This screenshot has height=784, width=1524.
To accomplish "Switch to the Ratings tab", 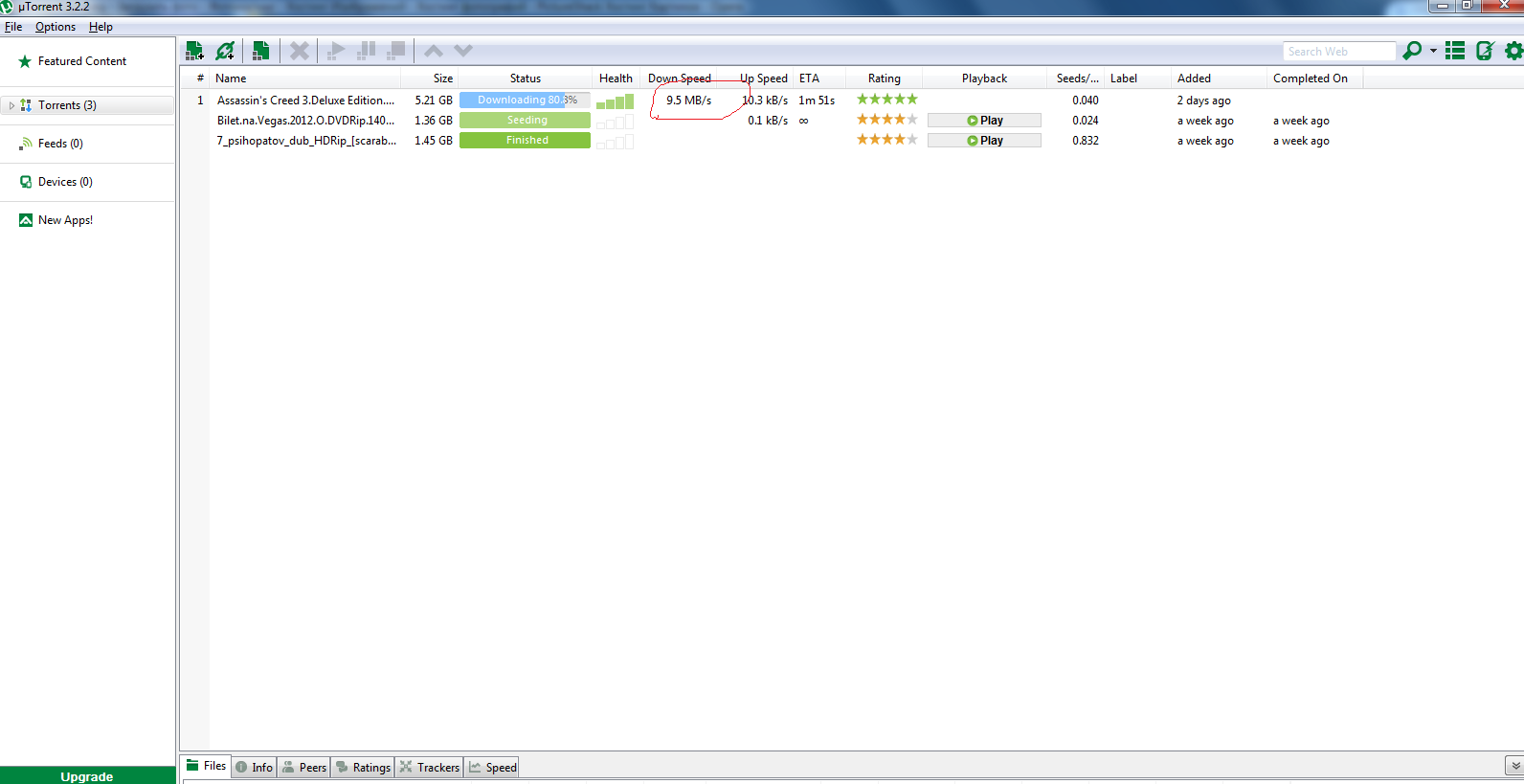I will (363, 767).
